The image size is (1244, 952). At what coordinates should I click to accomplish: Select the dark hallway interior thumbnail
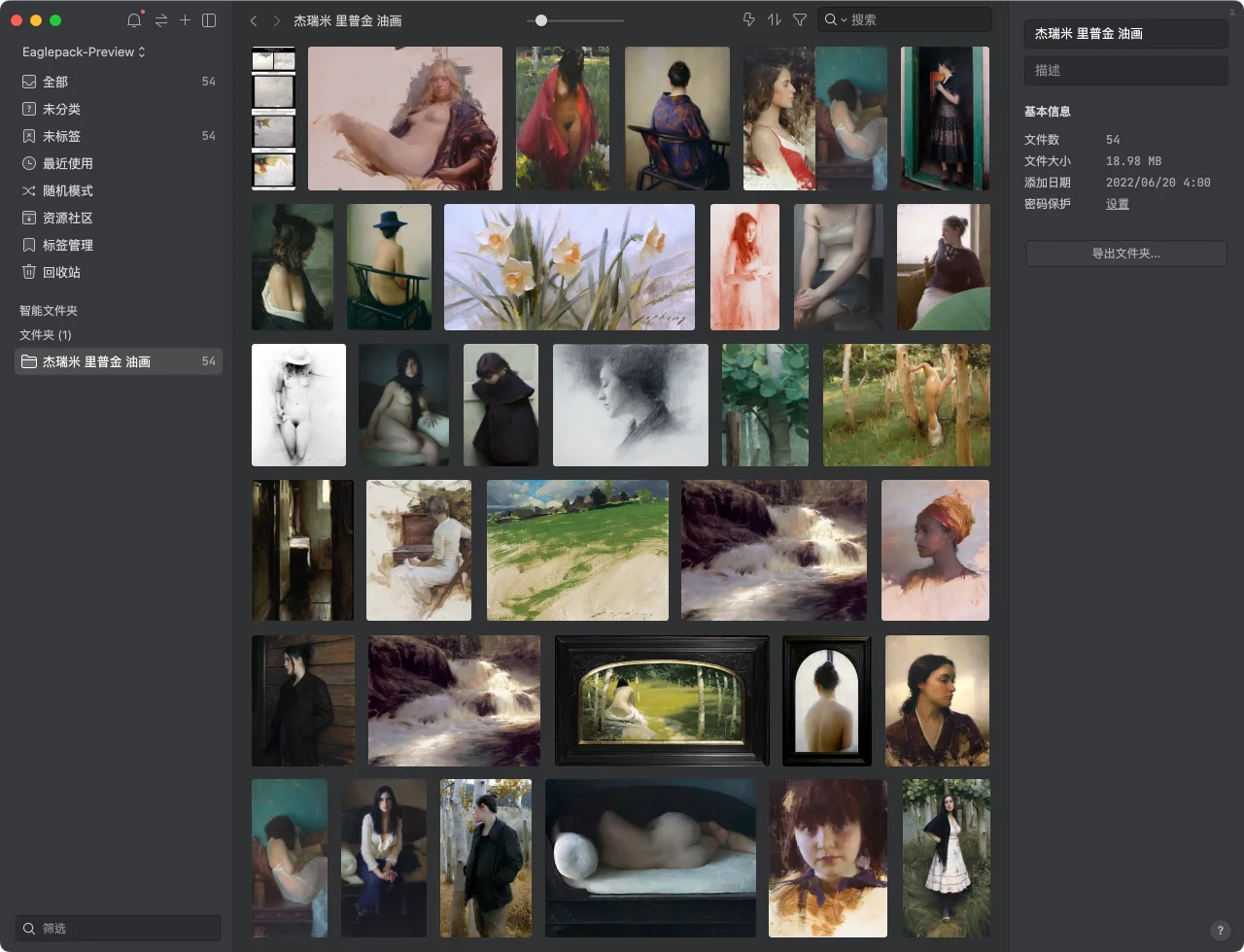coord(302,550)
